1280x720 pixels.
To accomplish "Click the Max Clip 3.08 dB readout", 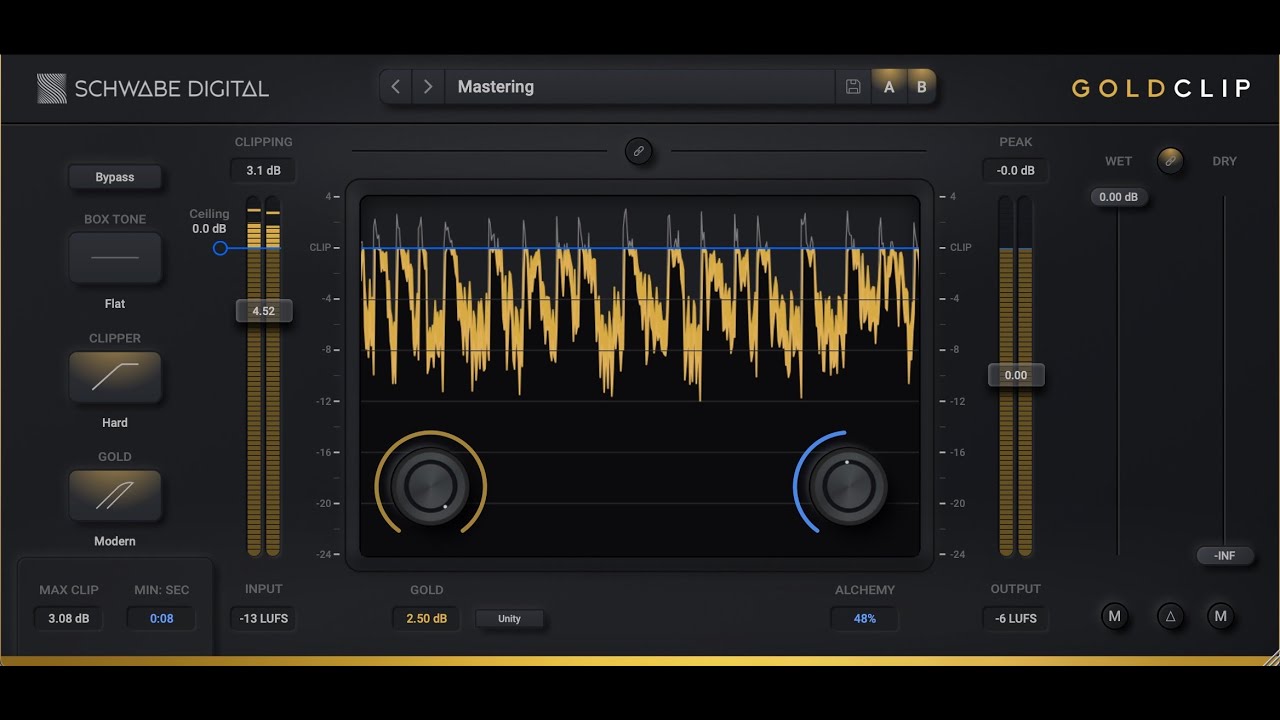I will pyautogui.click(x=68, y=619).
